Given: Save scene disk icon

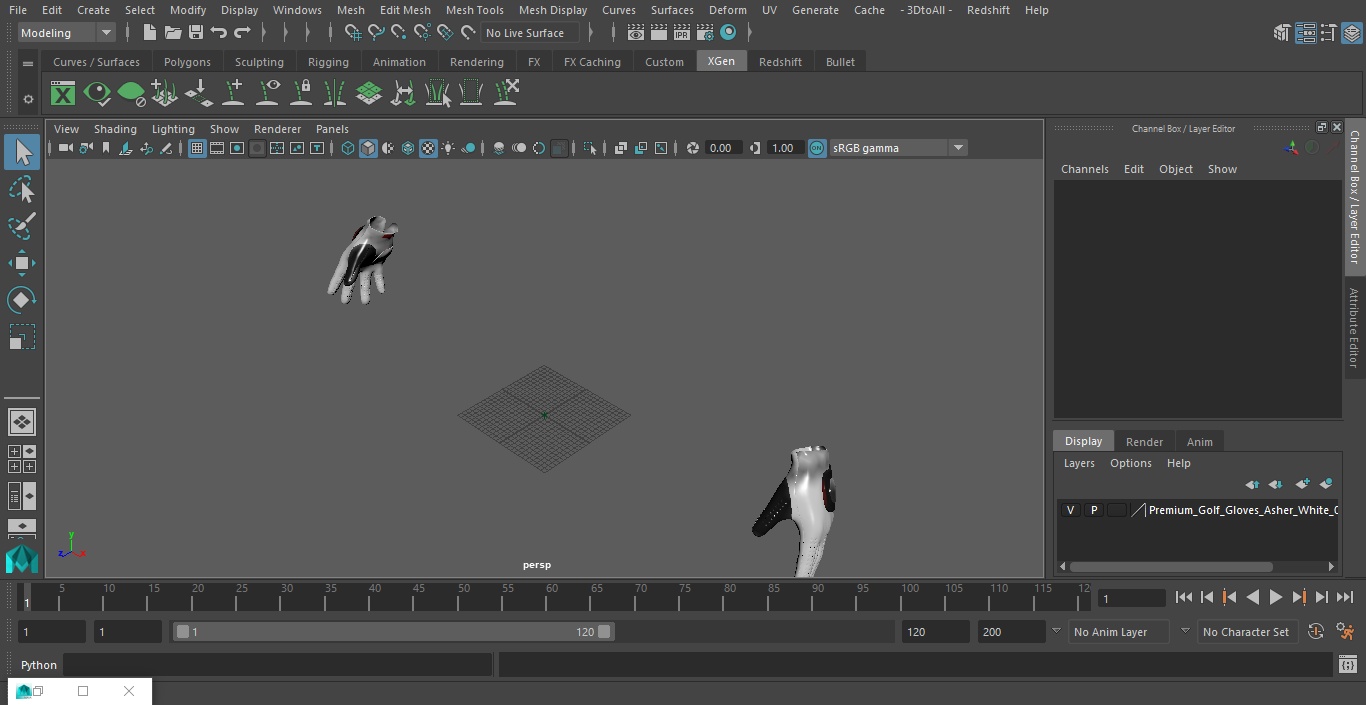Looking at the screenshot, I should 196,33.
